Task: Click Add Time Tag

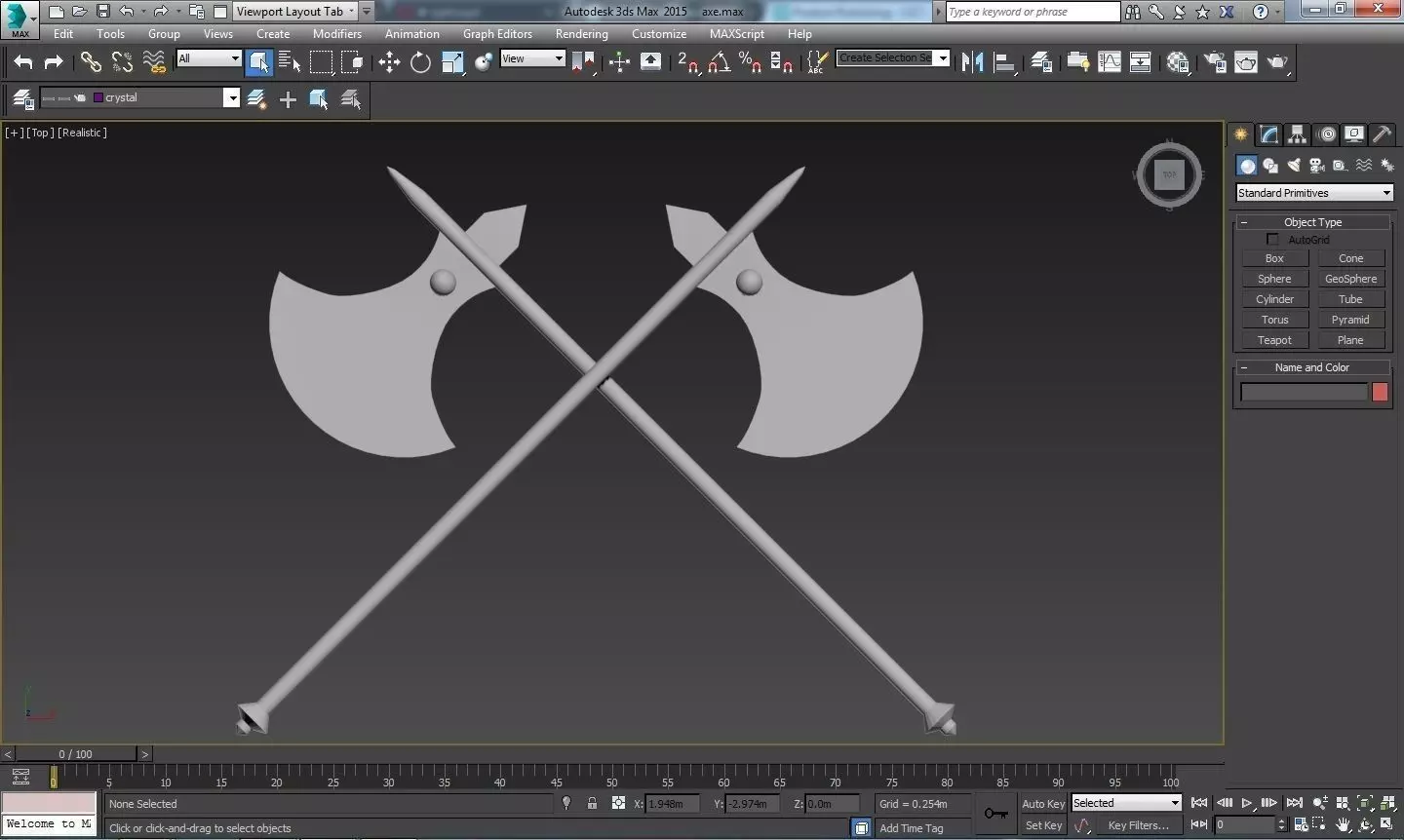Action: pyautogui.click(x=912, y=827)
